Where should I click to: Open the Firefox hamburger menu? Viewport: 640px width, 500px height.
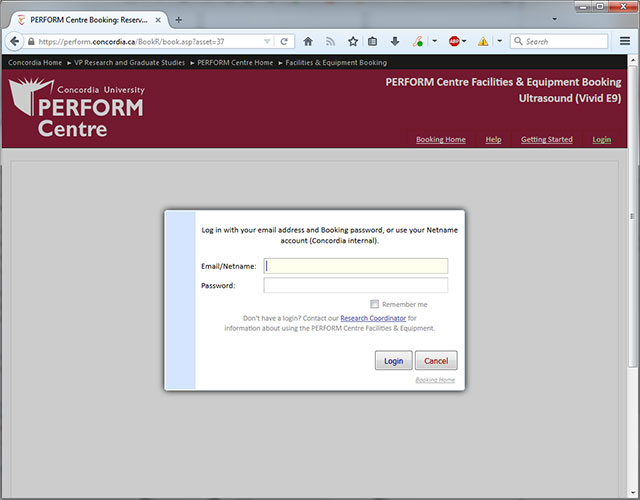pyautogui.click(x=624, y=42)
